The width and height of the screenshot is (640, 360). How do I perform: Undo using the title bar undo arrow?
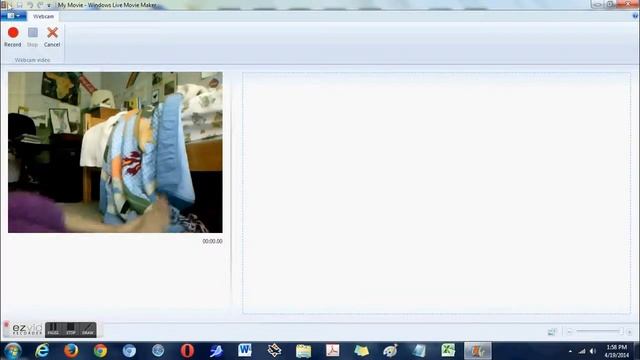point(30,5)
